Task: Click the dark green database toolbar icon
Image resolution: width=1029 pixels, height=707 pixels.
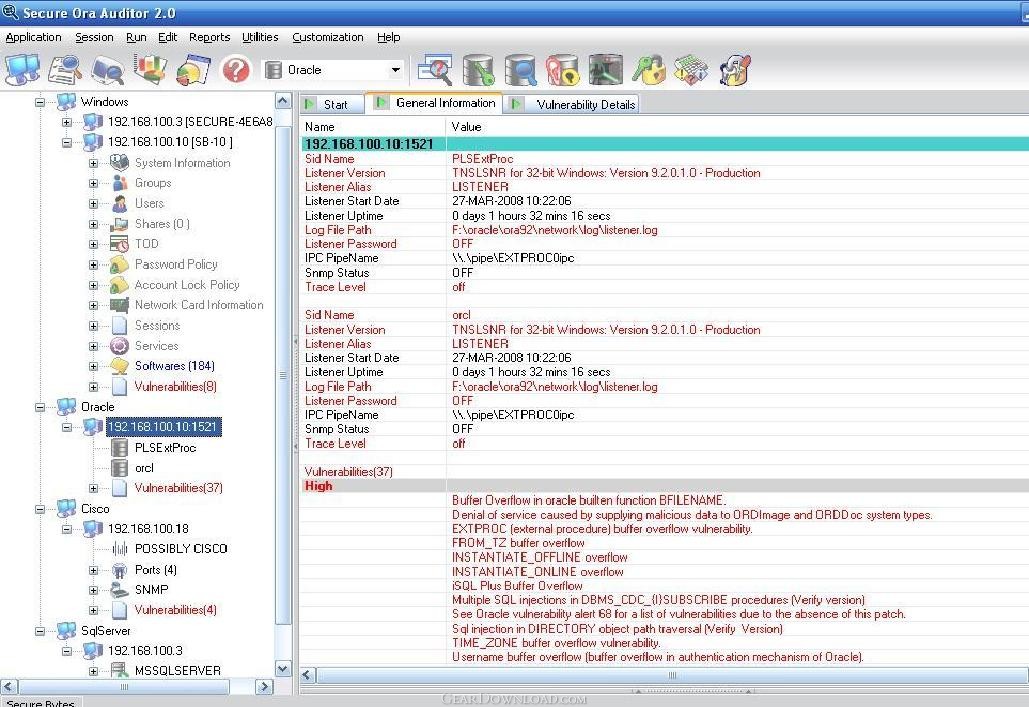Action: coord(606,70)
